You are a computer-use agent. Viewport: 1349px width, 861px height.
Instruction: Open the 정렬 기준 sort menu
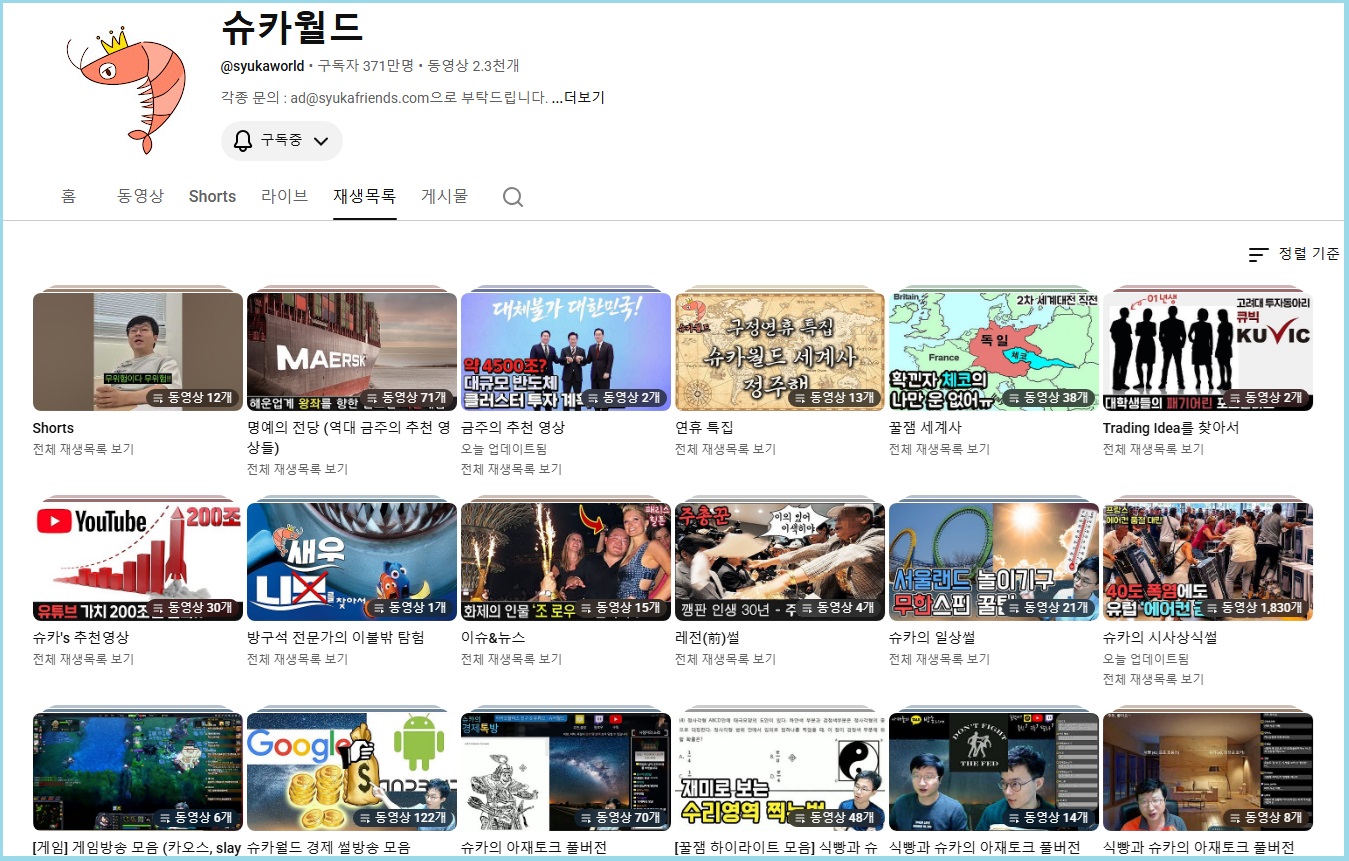coord(1294,254)
